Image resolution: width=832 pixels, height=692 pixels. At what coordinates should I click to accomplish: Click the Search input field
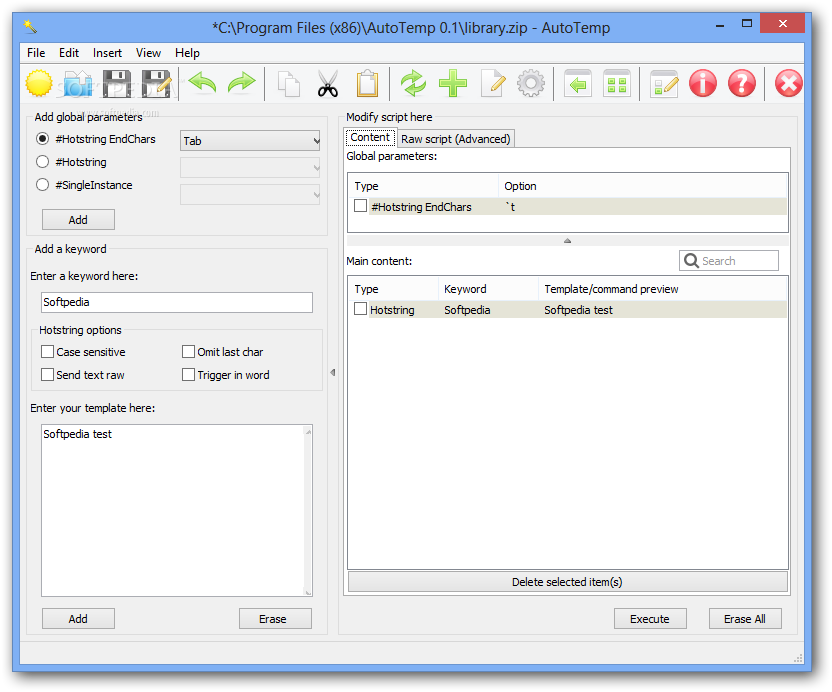point(729,261)
